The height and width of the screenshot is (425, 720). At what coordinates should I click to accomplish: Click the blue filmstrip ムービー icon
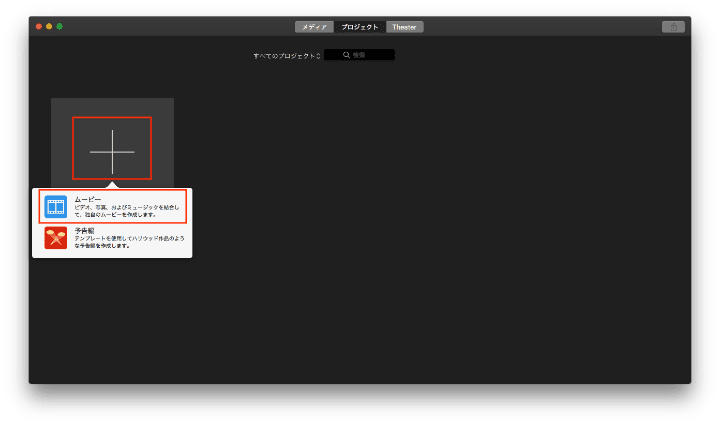pos(55,208)
